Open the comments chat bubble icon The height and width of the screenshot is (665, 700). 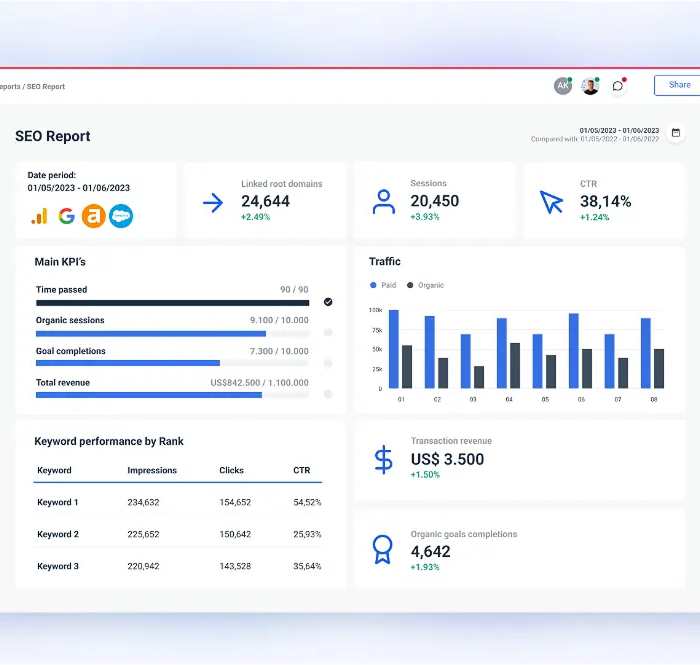click(618, 86)
